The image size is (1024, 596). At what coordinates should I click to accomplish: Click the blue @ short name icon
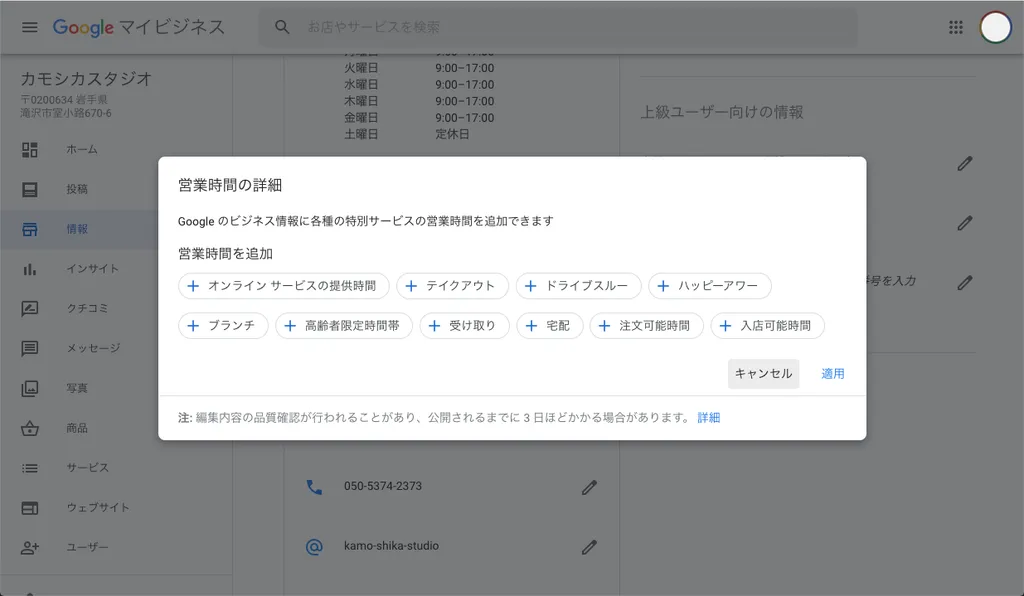coord(314,546)
